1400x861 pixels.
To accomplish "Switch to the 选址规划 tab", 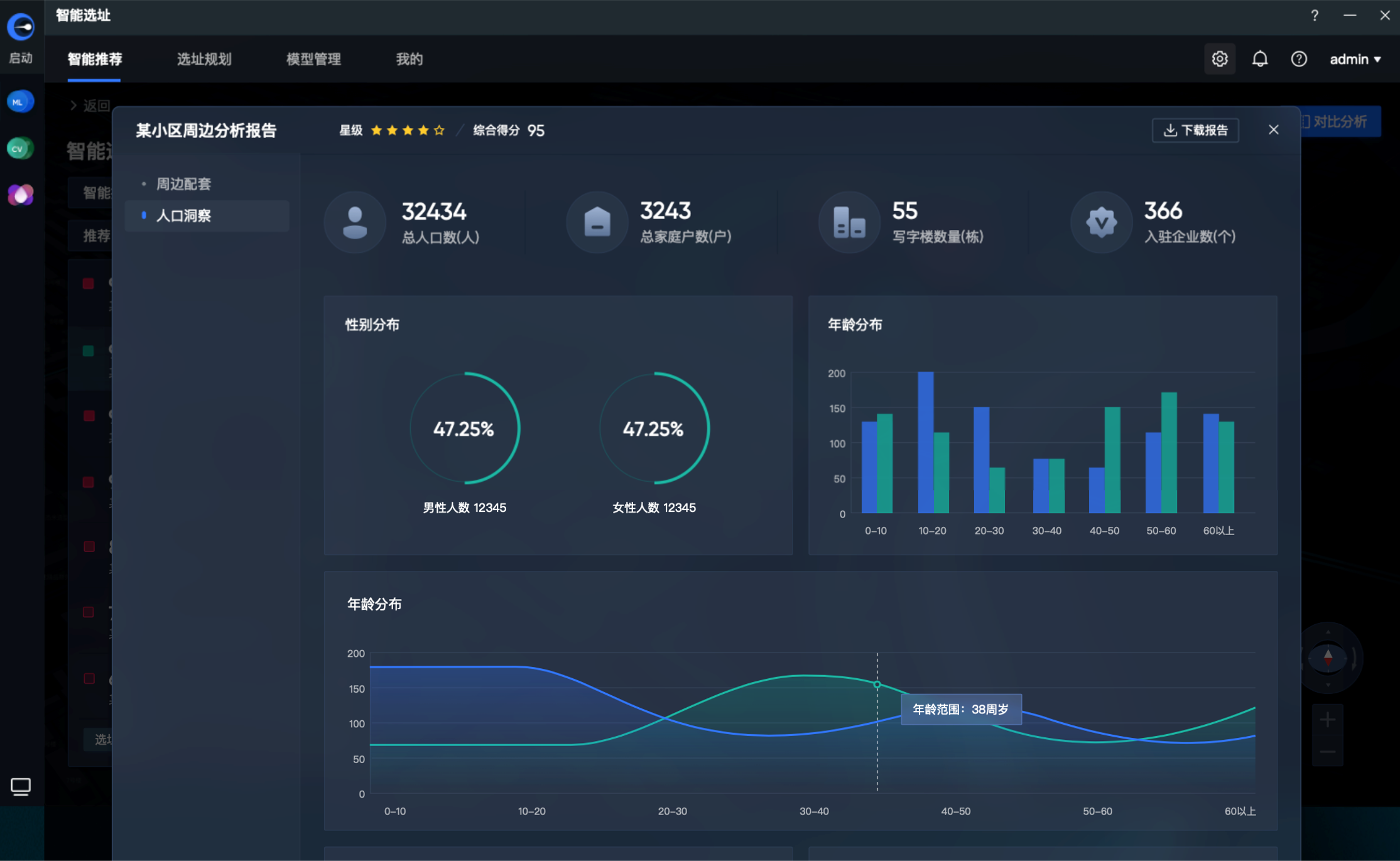I will pos(203,59).
